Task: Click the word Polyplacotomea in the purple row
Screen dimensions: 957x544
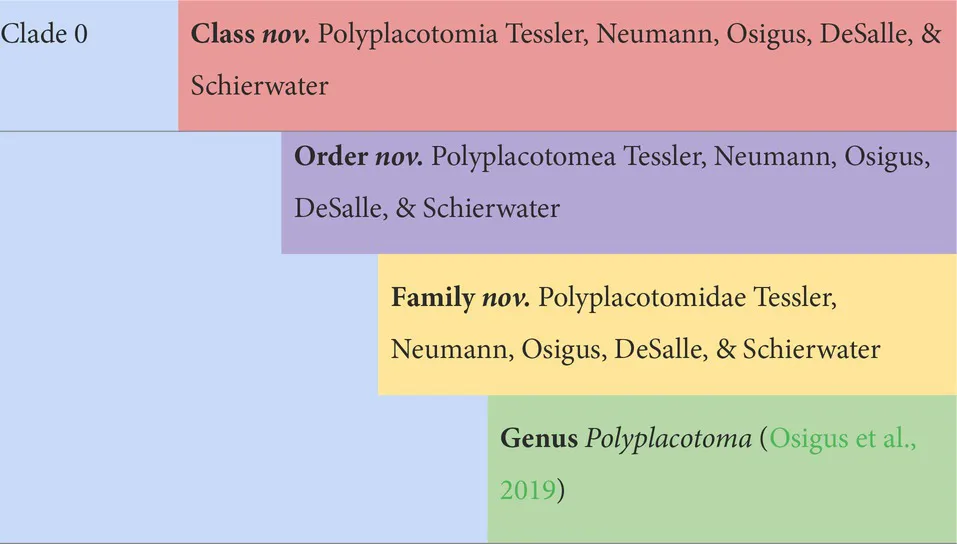Action: click(x=527, y=158)
